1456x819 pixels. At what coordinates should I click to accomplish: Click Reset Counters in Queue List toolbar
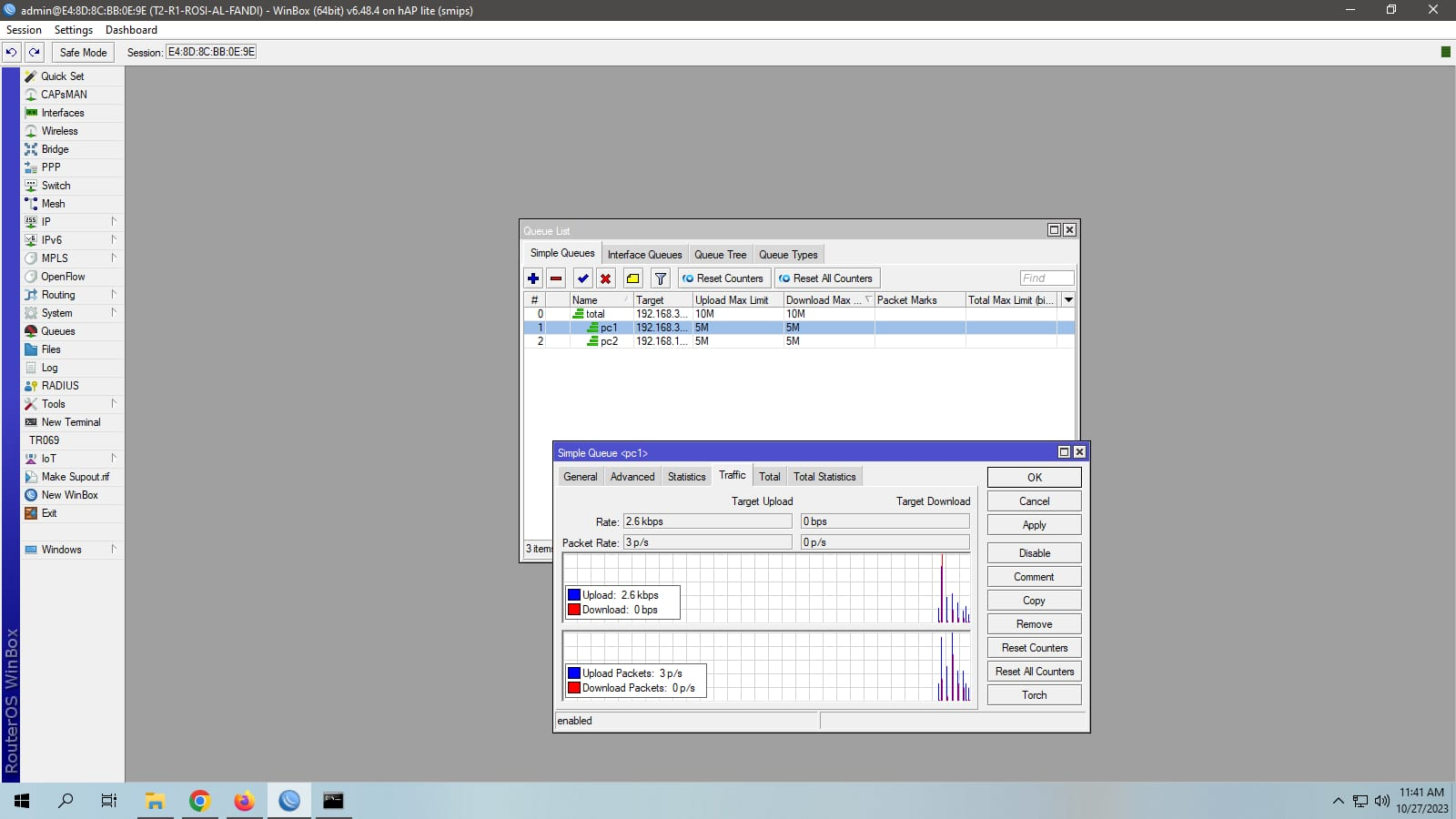coord(723,278)
